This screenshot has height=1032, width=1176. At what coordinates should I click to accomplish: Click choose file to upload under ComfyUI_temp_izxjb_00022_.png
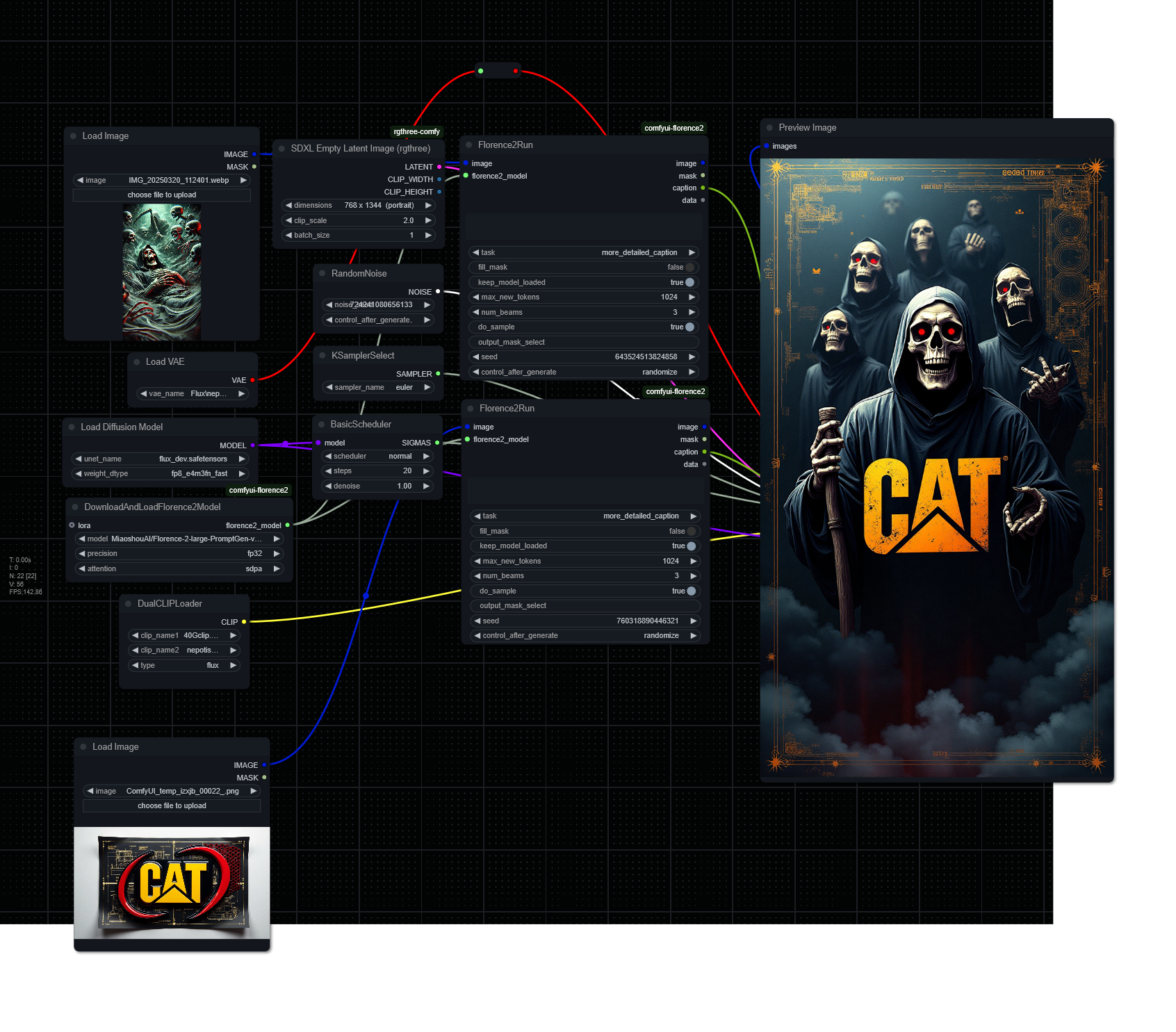172,806
